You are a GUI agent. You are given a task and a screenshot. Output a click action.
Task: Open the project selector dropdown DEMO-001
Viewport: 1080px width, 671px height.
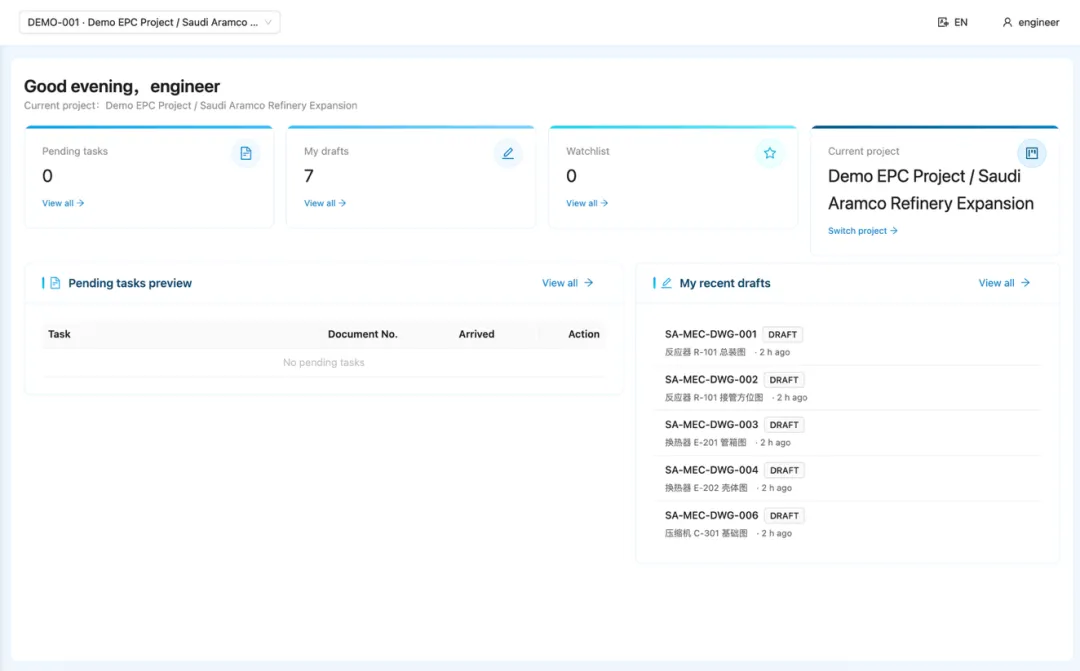tap(149, 22)
